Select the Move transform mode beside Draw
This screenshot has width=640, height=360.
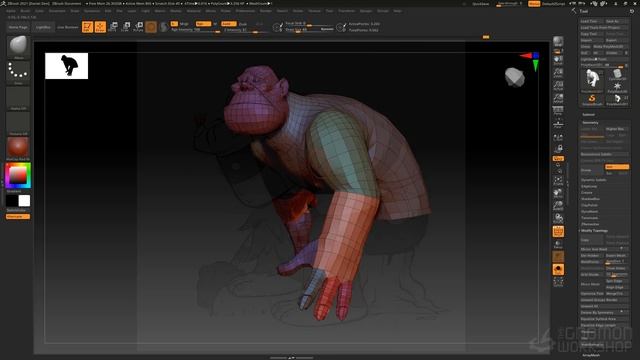tap(113, 27)
